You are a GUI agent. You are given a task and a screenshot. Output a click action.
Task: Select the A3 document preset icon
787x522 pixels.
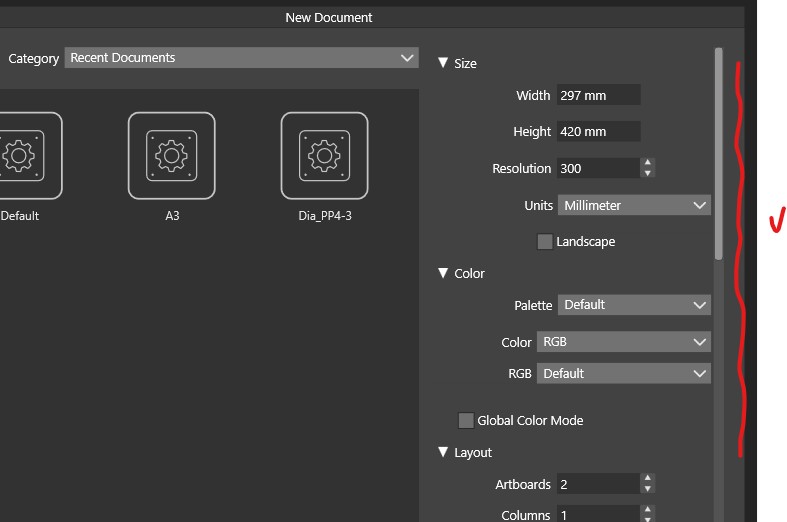point(172,155)
